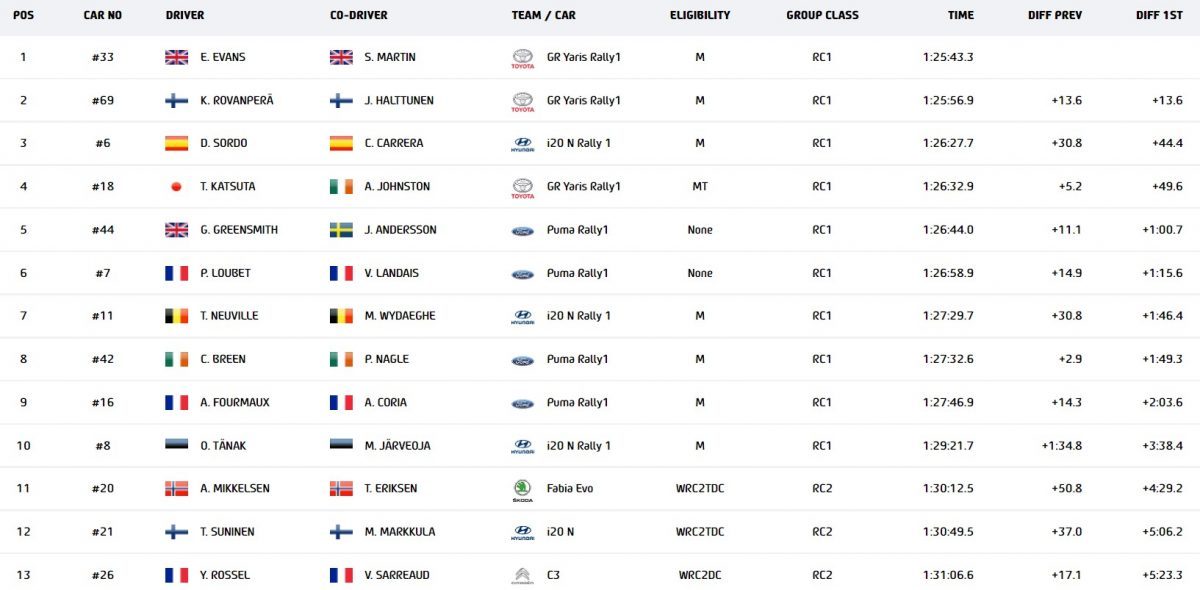Sort by the POS column header
The width and height of the screenshot is (1200, 590).
coord(23,16)
